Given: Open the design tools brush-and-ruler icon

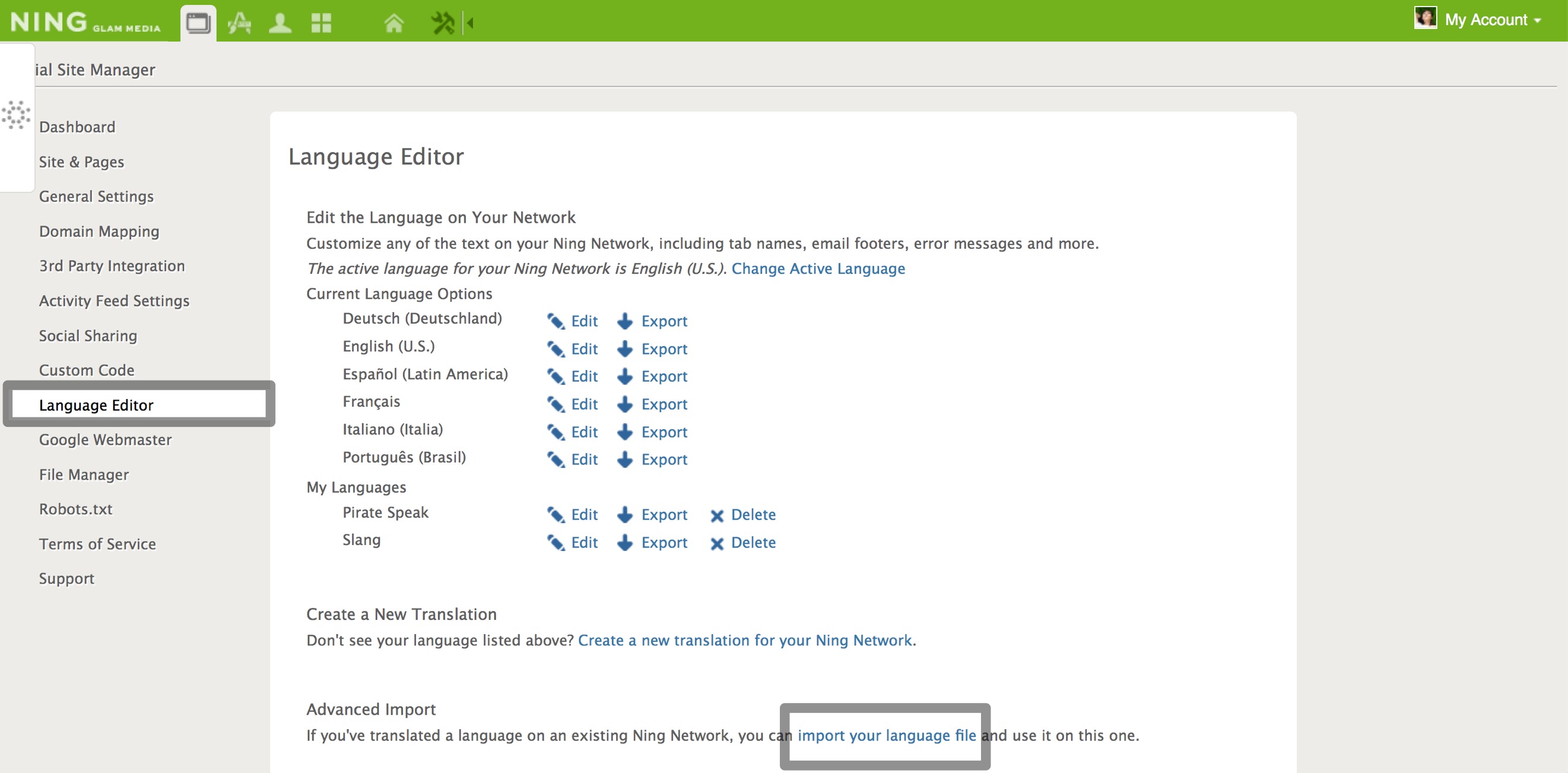Looking at the screenshot, I should coord(239,23).
